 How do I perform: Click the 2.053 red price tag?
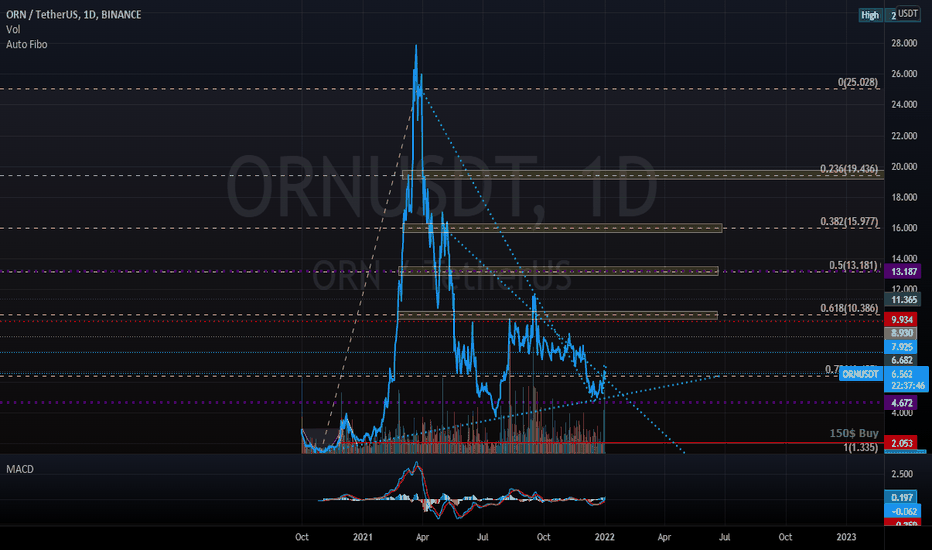(901, 443)
